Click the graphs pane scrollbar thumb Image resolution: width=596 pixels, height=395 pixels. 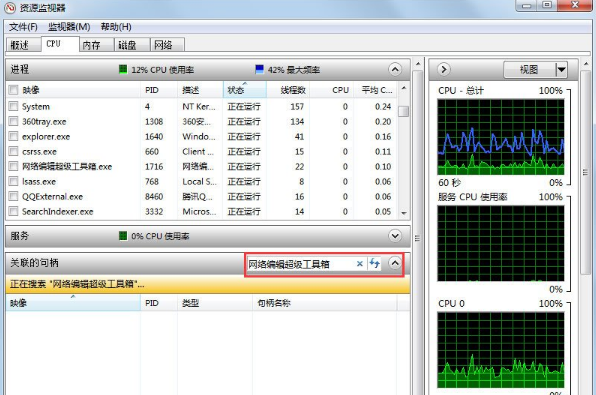pyautogui.click(x=585, y=172)
